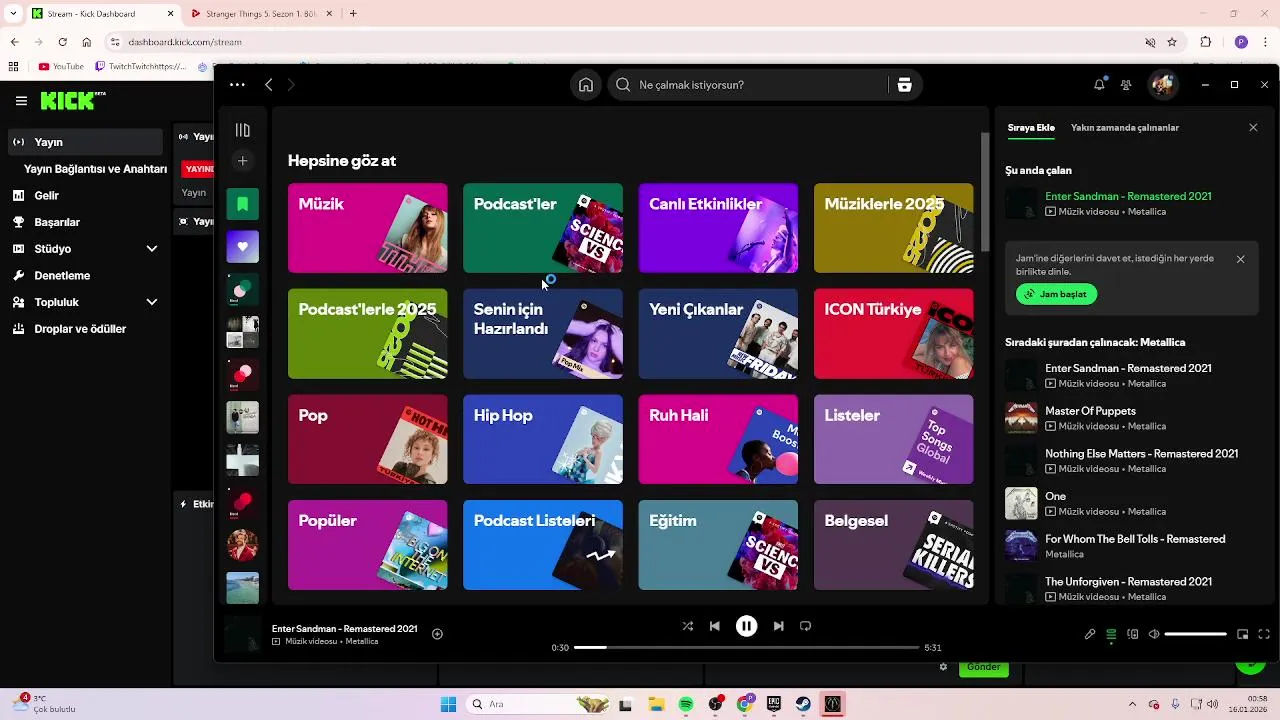1280x720 pixels.
Task: Skip to previous track
Action: point(714,626)
